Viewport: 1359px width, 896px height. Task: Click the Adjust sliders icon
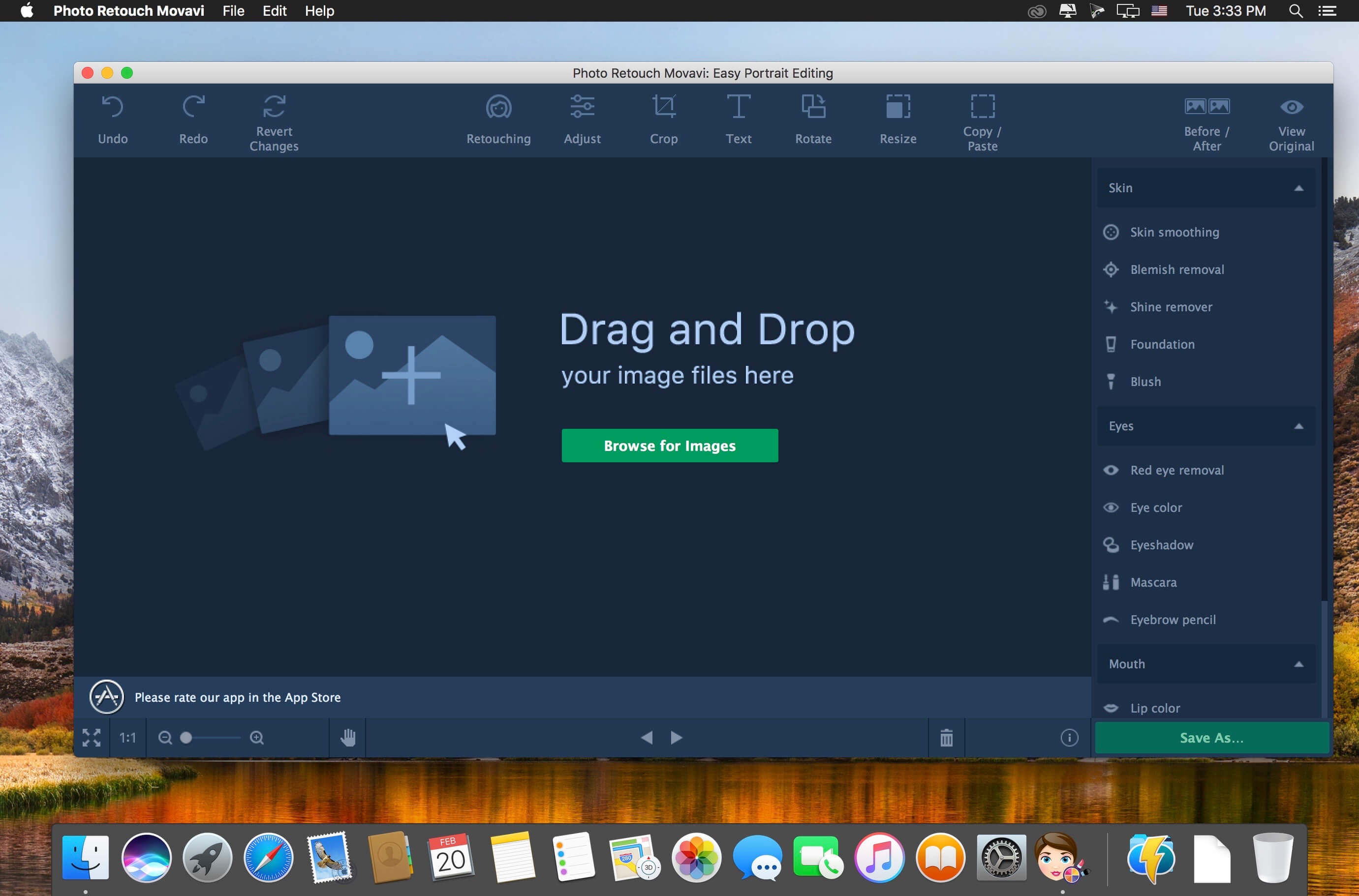[x=582, y=107]
